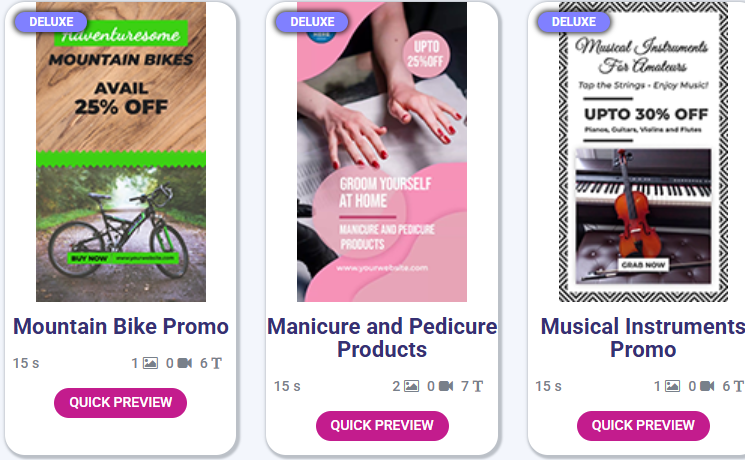Click the DELUXE badge on the bike template
745x460 pixels.
click(x=51, y=22)
